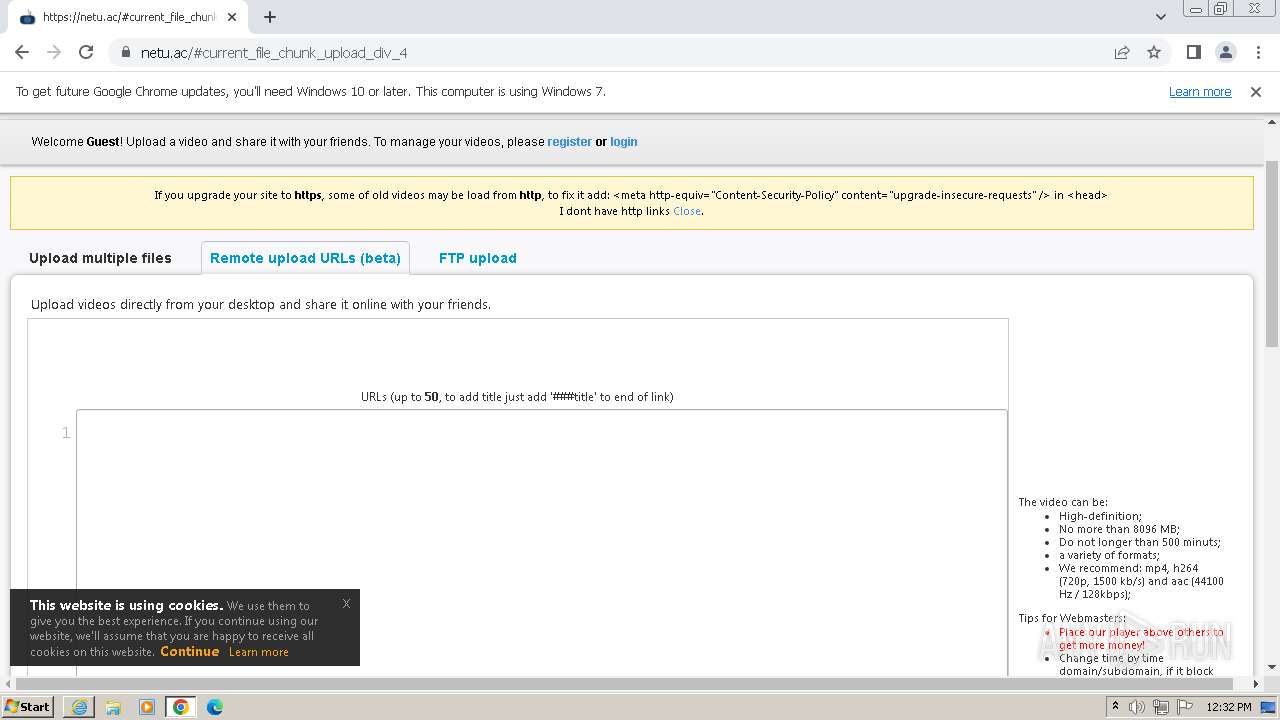This screenshot has height=720, width=1280.
Task: Launch Internet Explorer from the taskbar
Action: [79, 707]
